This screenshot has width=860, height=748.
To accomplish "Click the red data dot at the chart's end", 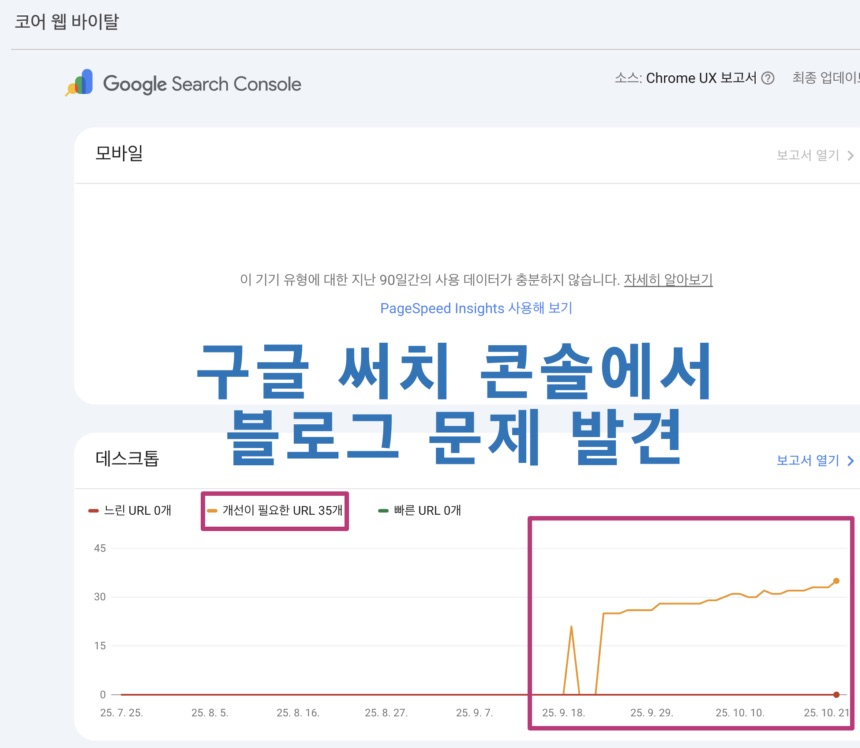I will coord(836,692).
